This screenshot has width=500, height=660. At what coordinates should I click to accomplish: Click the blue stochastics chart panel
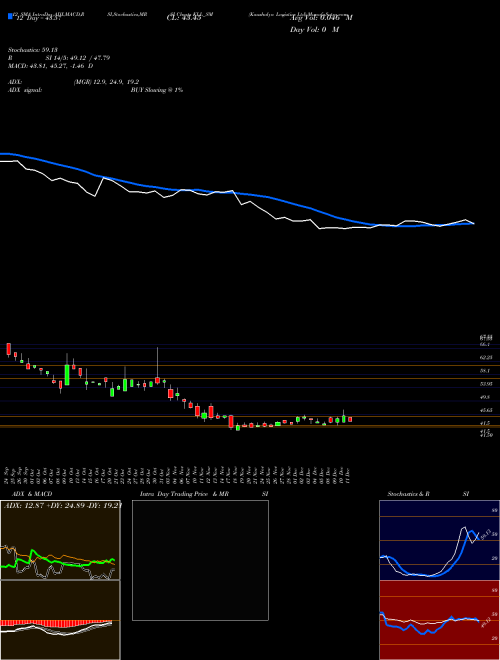pos(439,540)
